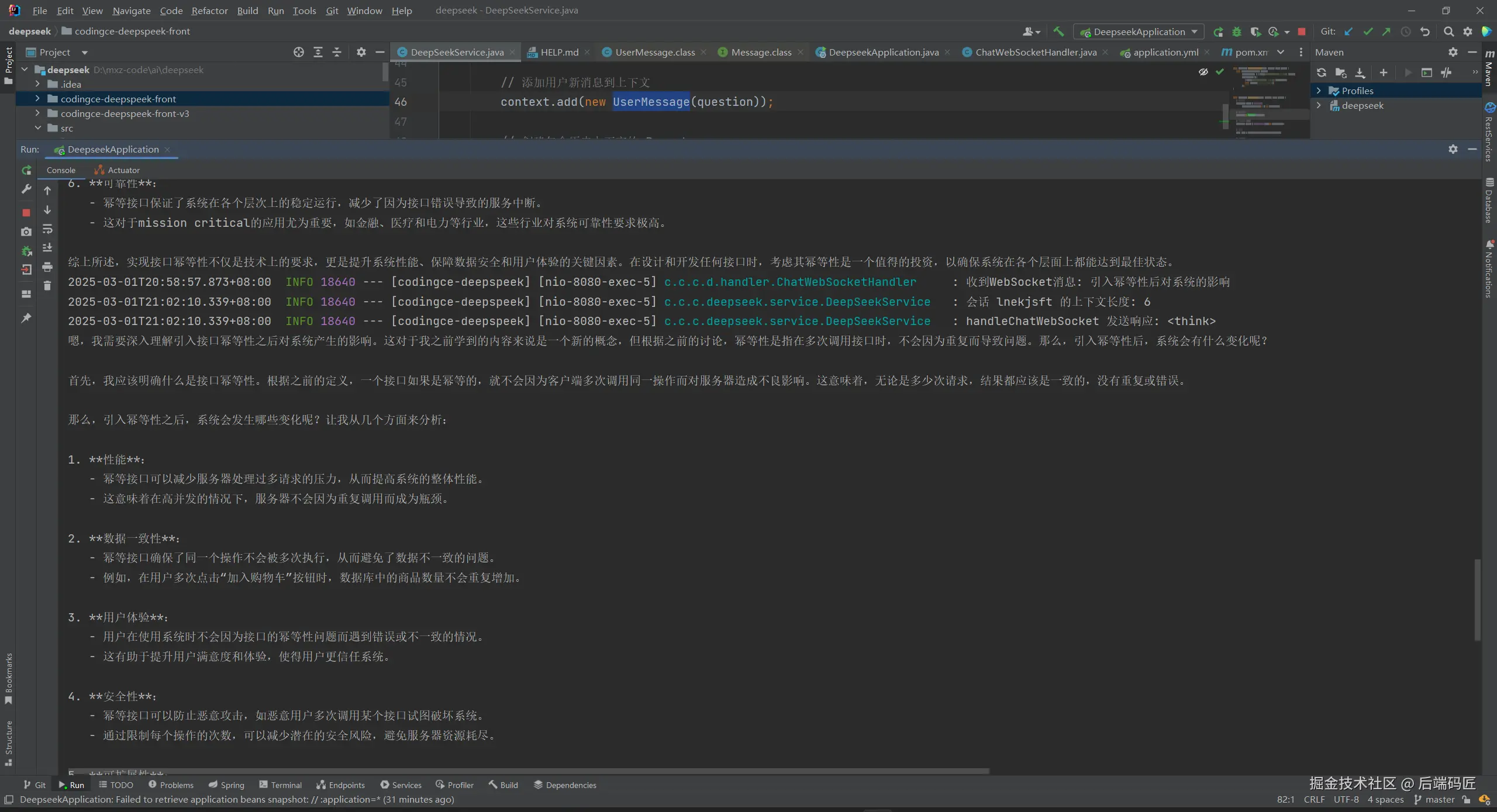Open the Terminal tool window
The image size is (1497, 812).
click(x=280, y=785)
